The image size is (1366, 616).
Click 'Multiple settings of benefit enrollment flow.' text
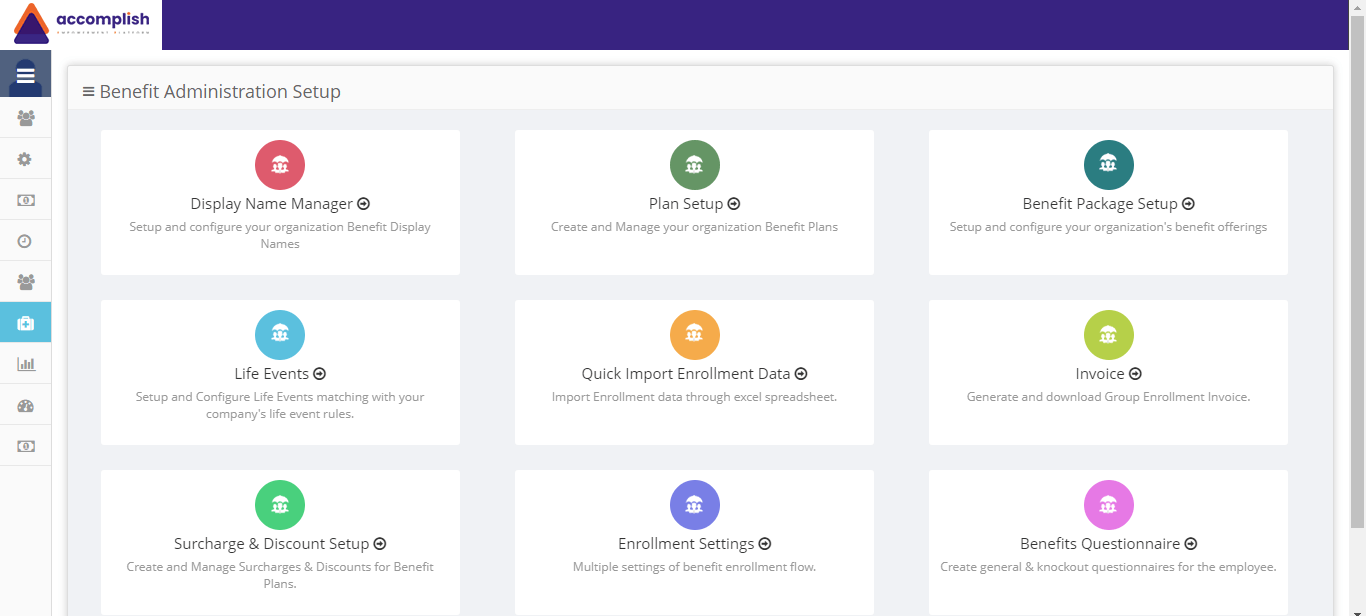(694, 567)
